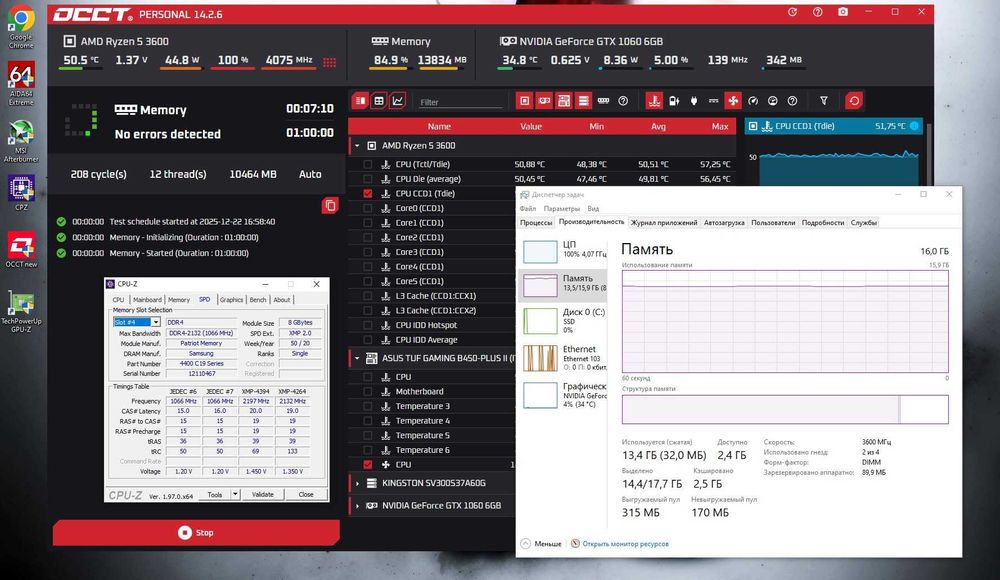Switch to the Mainboard tab in CPU-Z
The width and height of the screenshot is (1000, 580).
pyautogui.click(x=147, y=299)
